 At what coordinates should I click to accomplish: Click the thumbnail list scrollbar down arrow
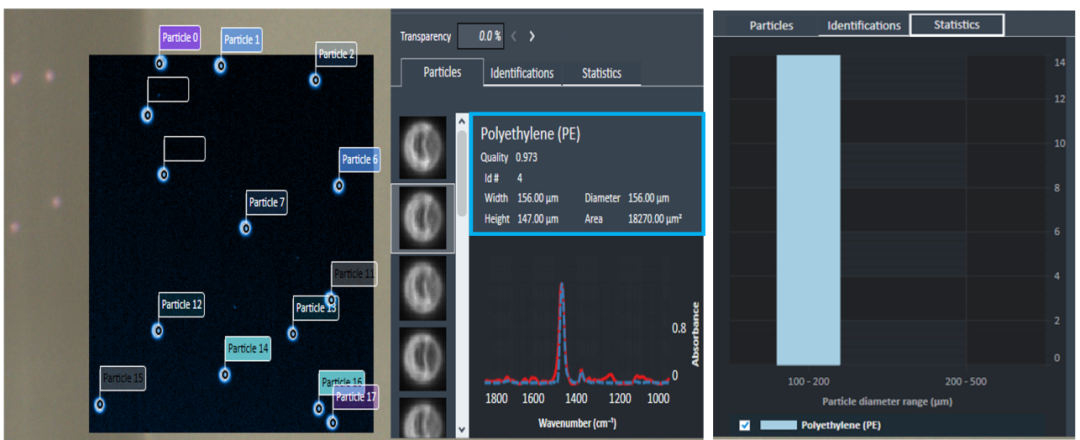[461, 430]
